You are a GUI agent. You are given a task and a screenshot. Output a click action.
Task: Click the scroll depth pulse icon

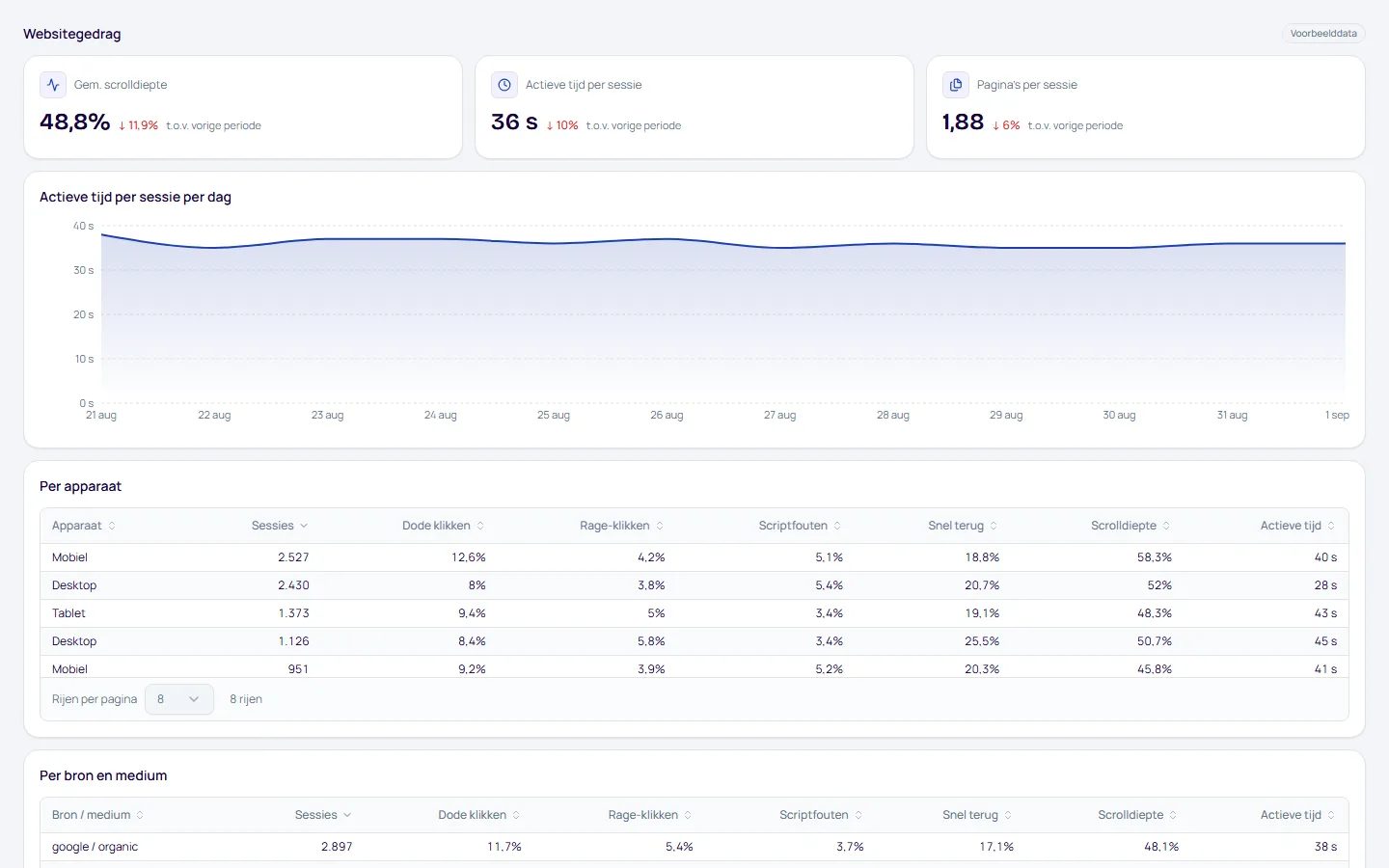click(53, 85)
